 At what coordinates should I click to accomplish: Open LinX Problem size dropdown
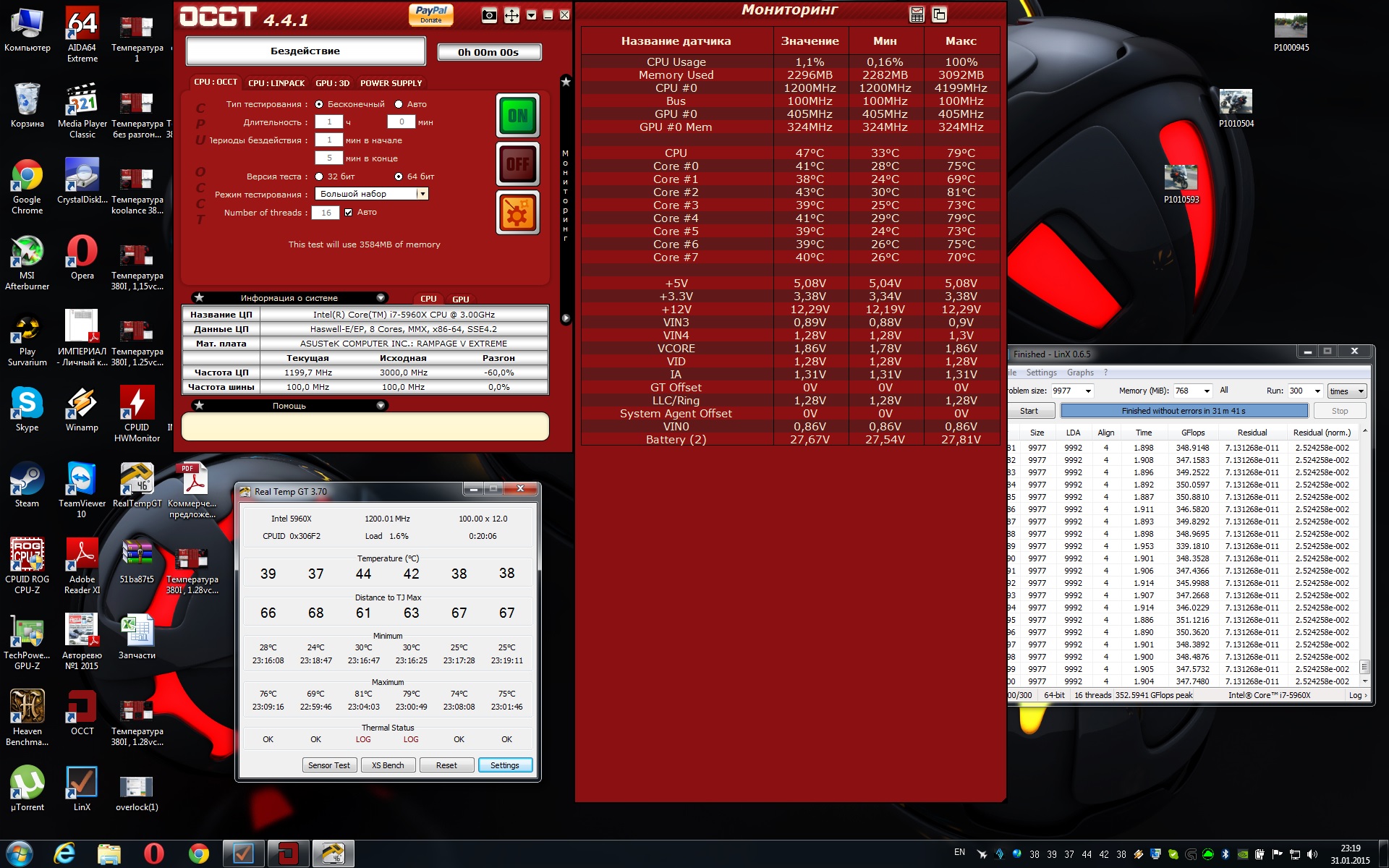pos(1088,391)
